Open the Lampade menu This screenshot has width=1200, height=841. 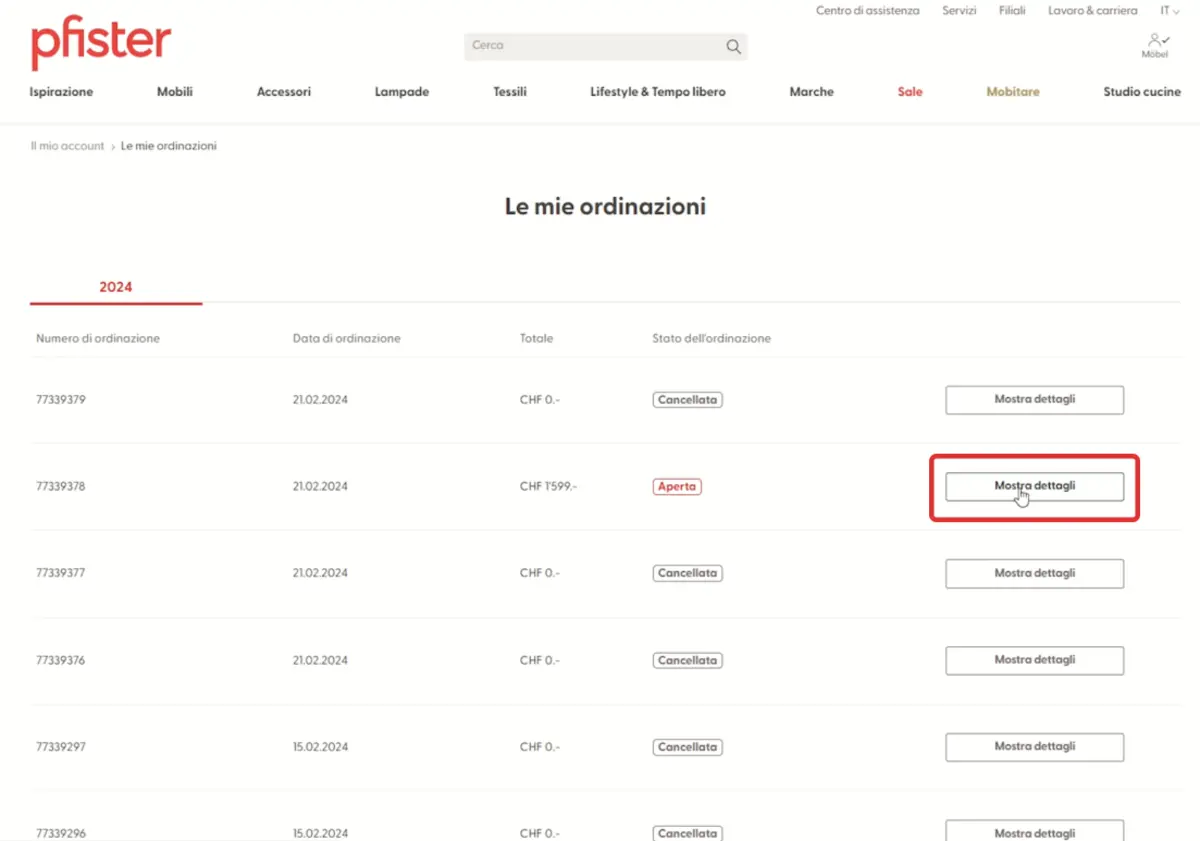tap(402, 92)
